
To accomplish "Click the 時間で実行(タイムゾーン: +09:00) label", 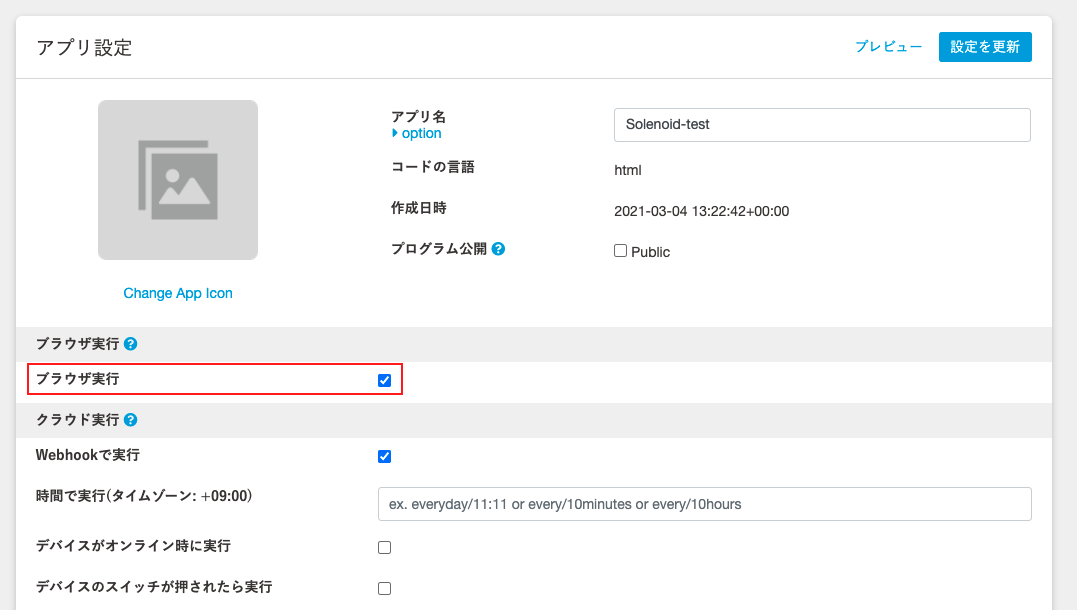I will point(144,496).
